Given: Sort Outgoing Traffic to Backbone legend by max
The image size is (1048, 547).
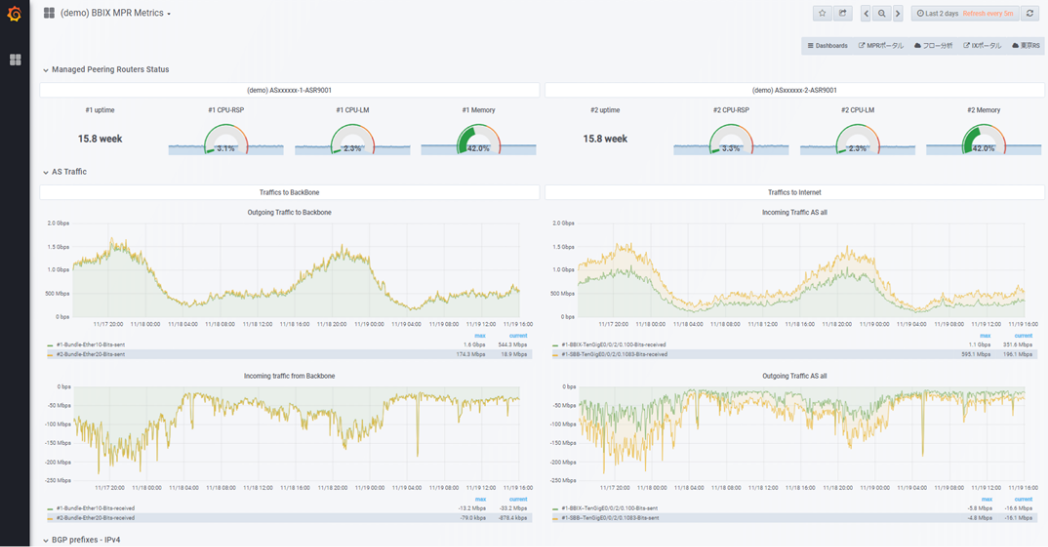Looking at the screenshot, I should tap(480, 336).
